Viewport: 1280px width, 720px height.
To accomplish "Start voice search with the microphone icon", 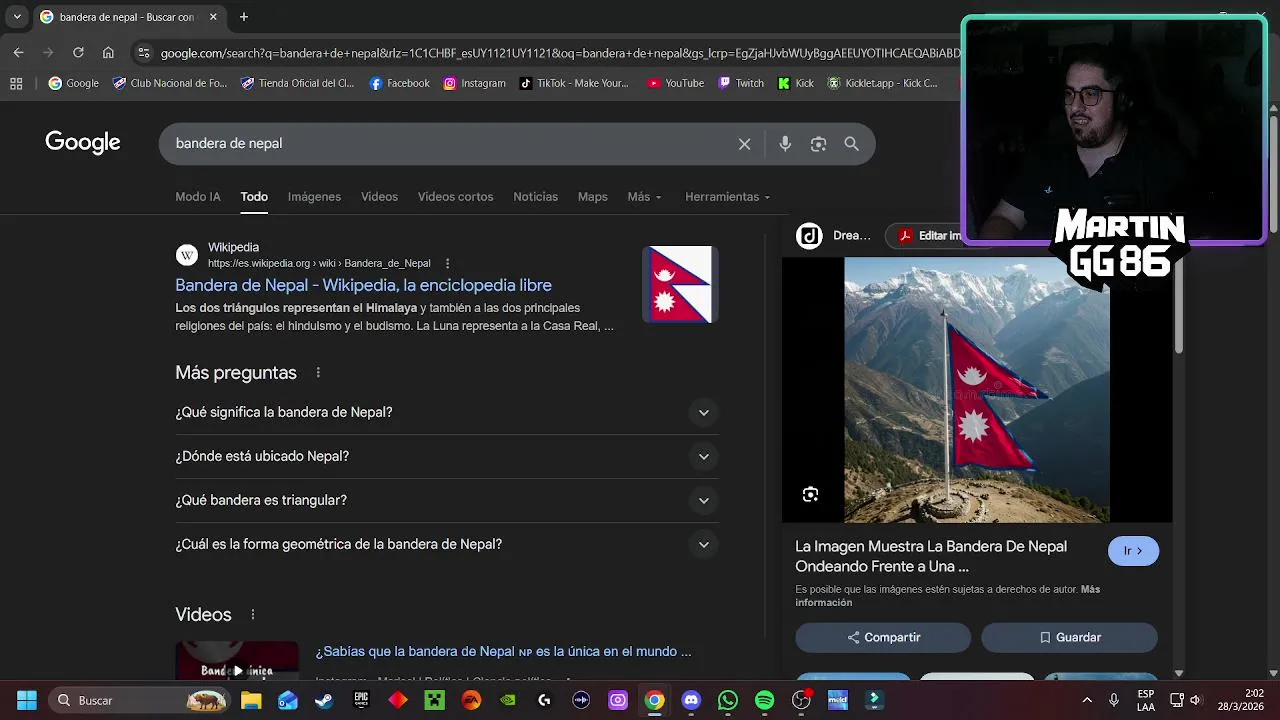I will pyautogui.click(x=785, y=144).
